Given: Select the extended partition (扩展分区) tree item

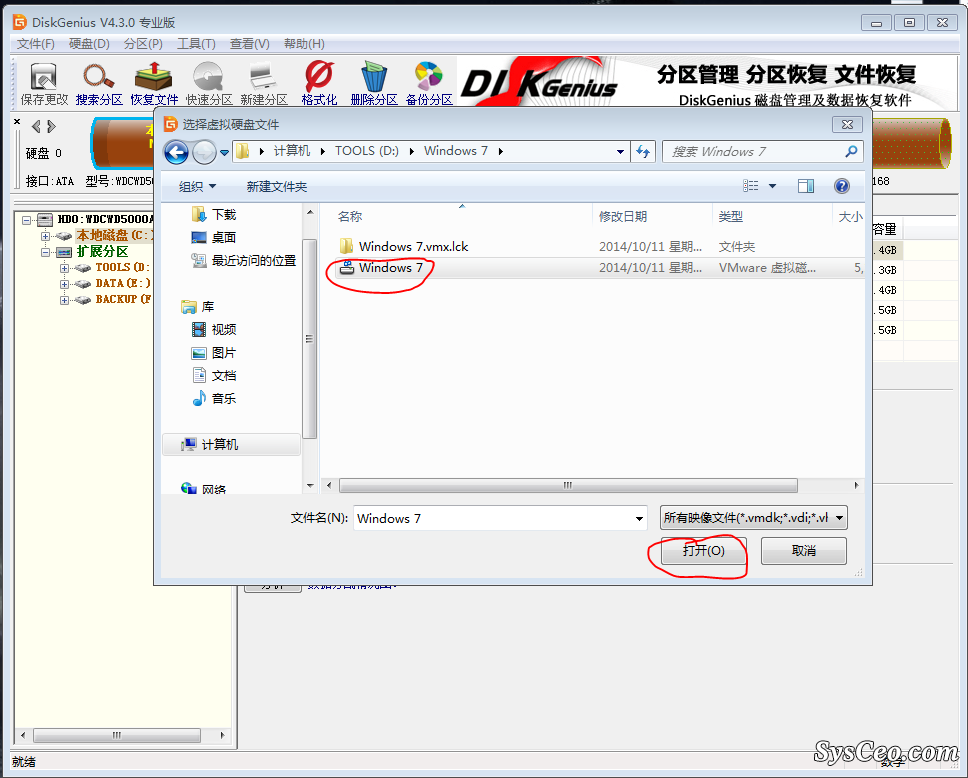Looking at the screenshot, I should pos(102,251).
